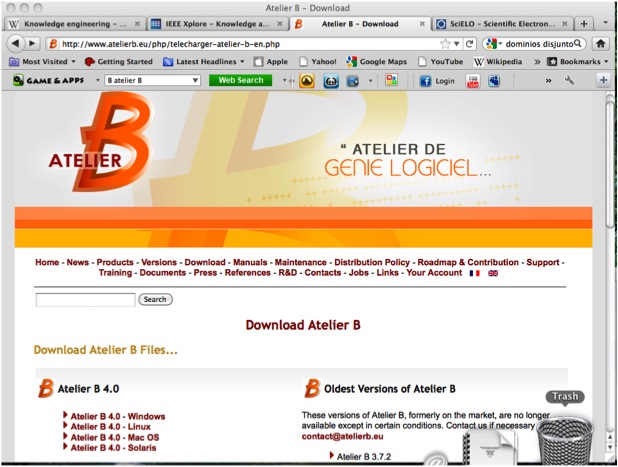Image resolution: width=618 pixels, height=467 pixels.
Task: Switch to the Knowledge engineering tab
Action: [x=75, y=24]
